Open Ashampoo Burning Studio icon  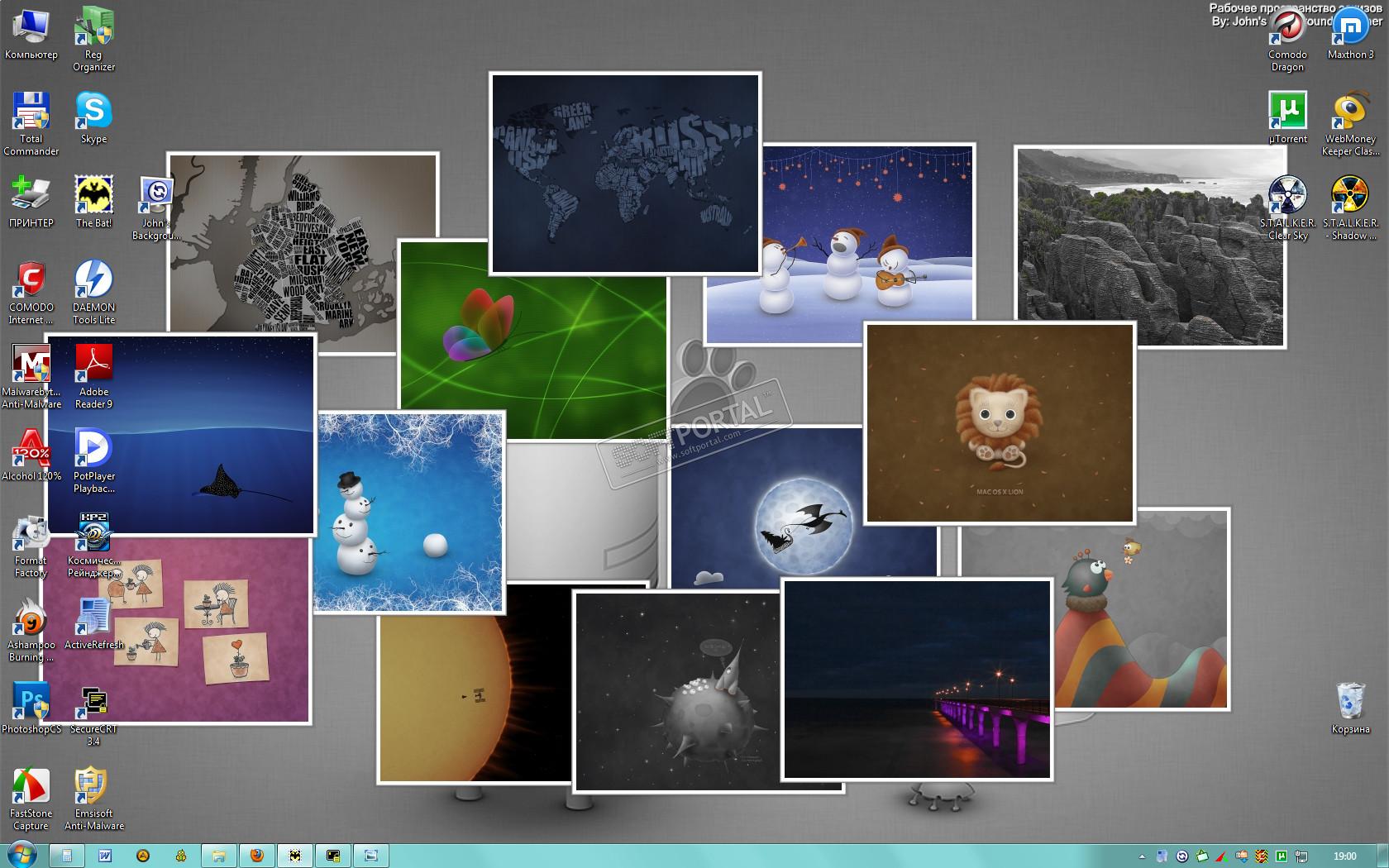[31, 630]
